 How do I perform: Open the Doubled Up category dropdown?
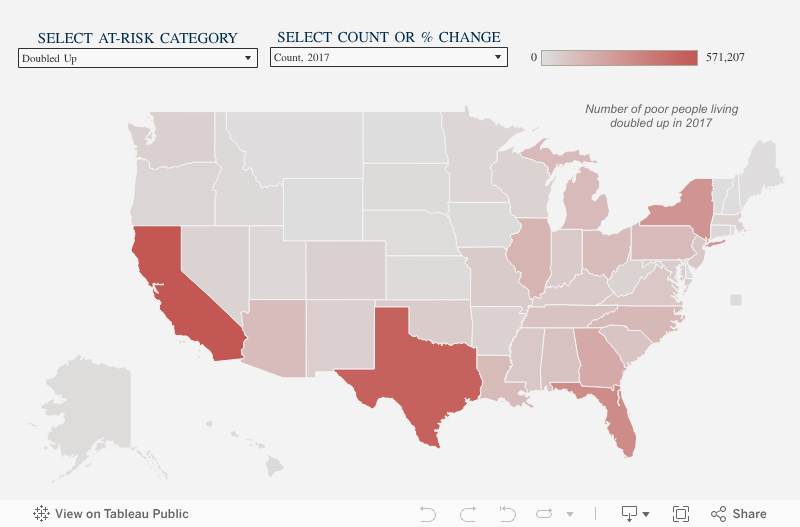(138, 58)
